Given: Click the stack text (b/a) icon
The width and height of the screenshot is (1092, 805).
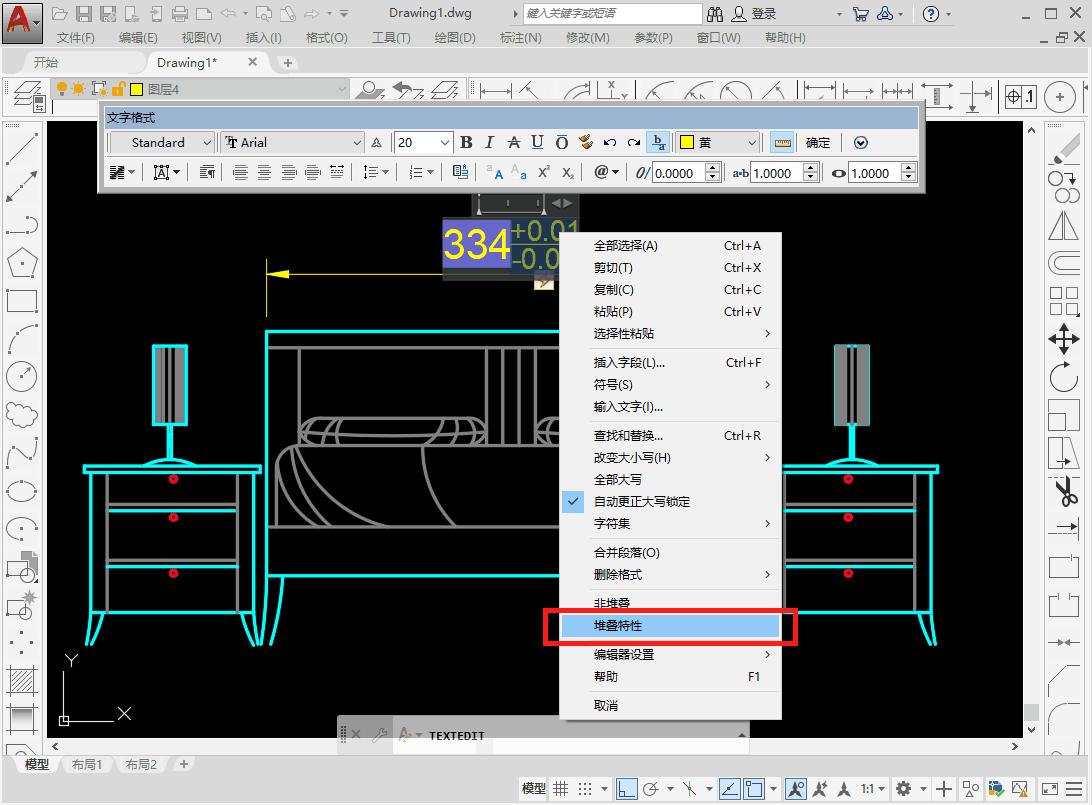Looking at the screenshot, I should click(657, 143).
